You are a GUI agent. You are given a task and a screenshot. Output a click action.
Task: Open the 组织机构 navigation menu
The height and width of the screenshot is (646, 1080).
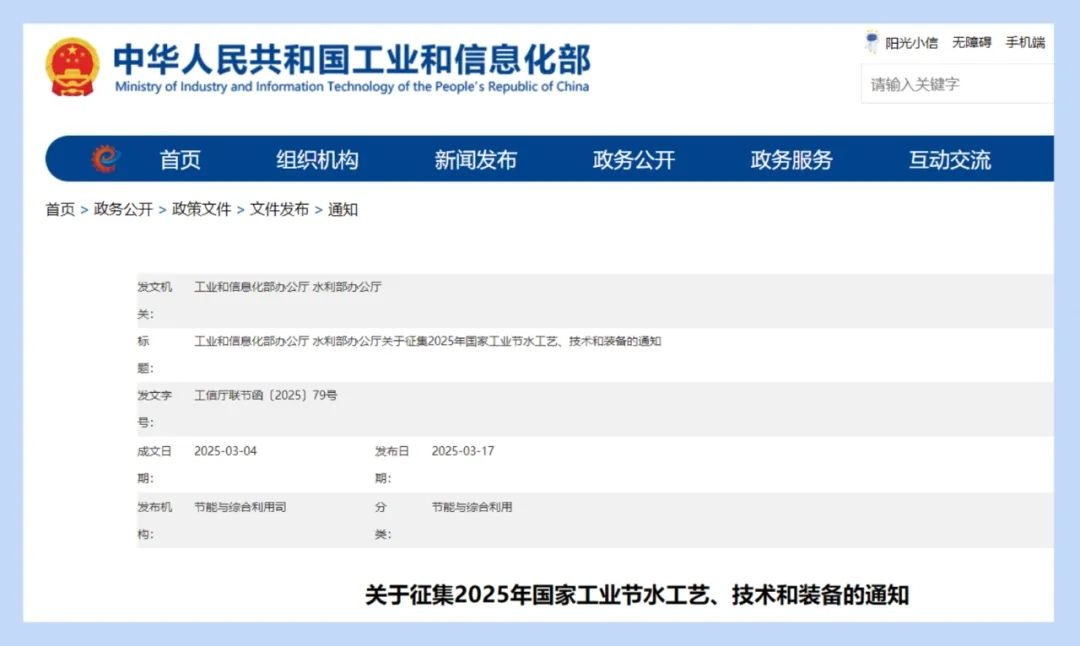[317, 160]
